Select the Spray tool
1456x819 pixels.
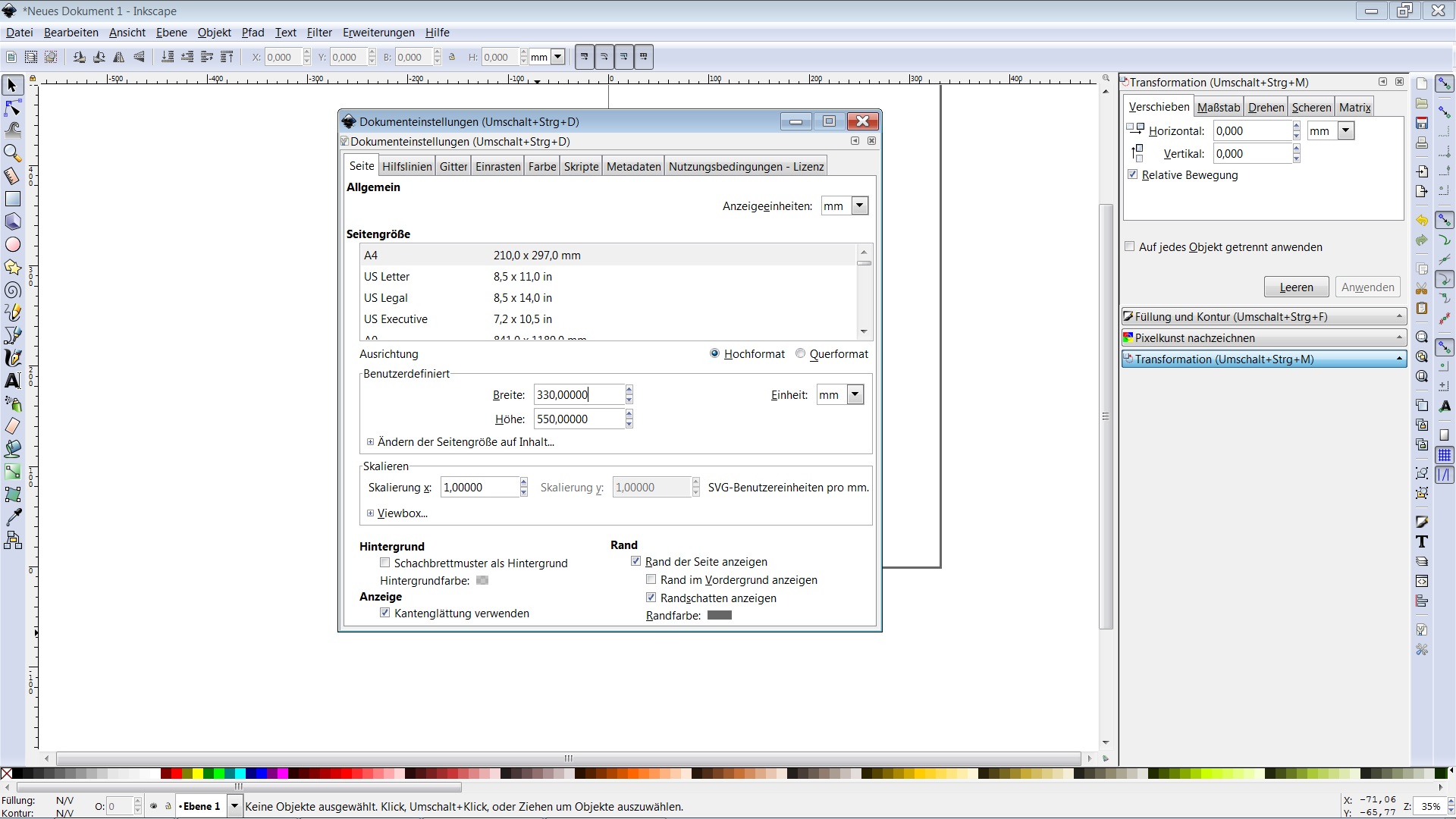[x=12, y=403]
